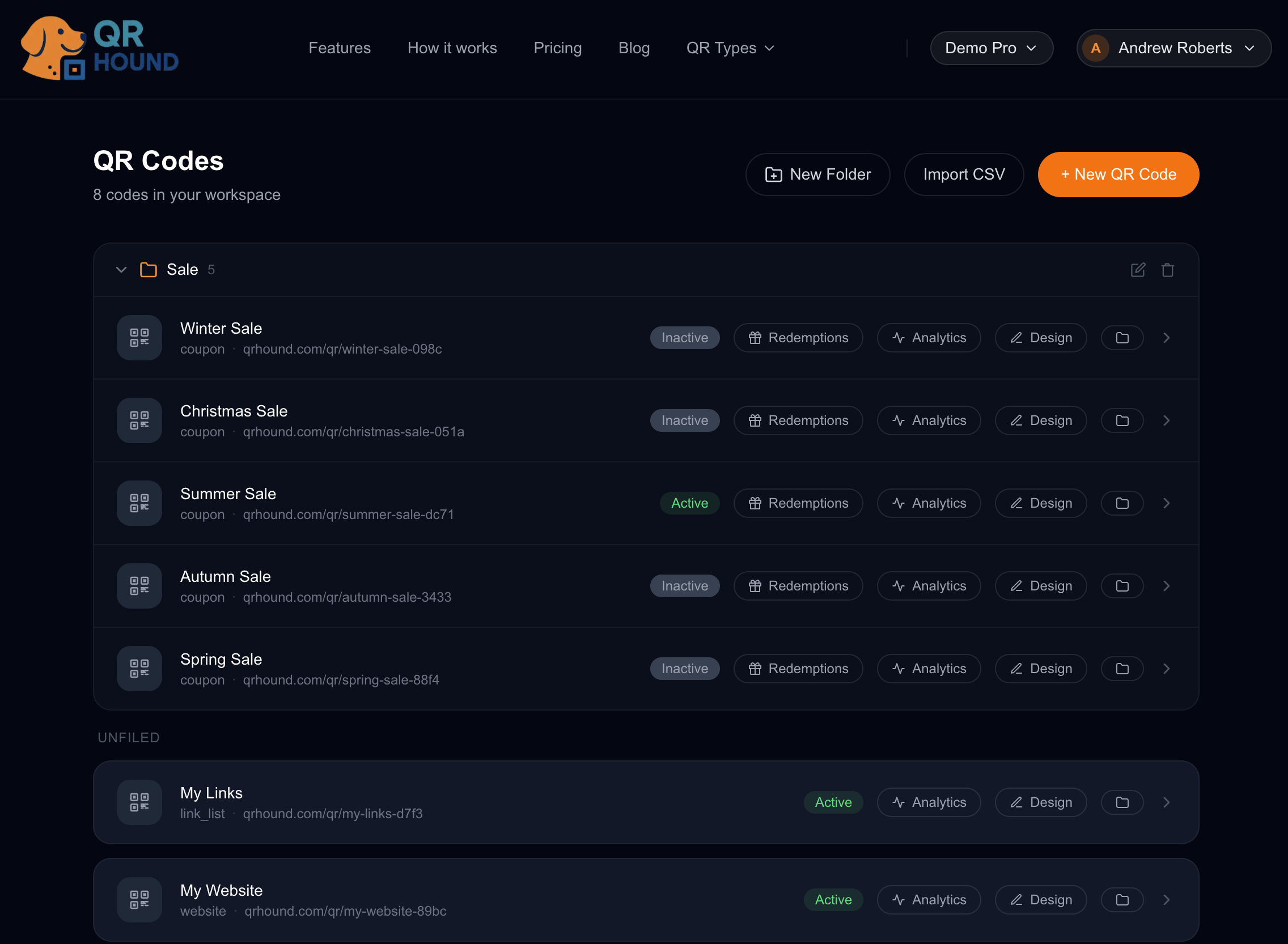1288x944 pixels.
Task: Open the move-to-folder icon for Christmas Sale
Action: click(1122, 420)
